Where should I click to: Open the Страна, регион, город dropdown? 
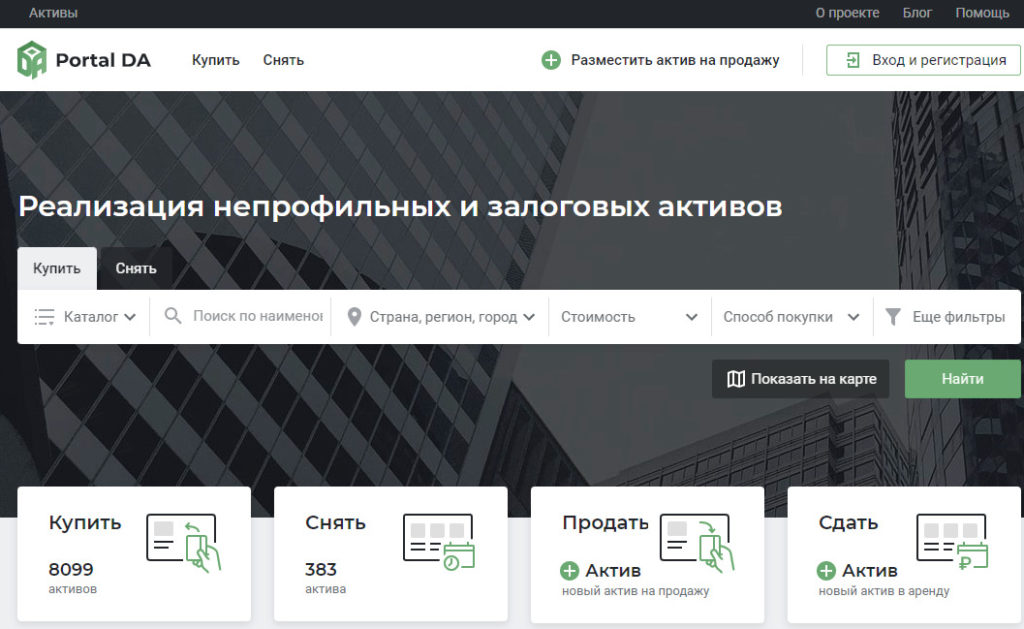[x=441, y=317]
